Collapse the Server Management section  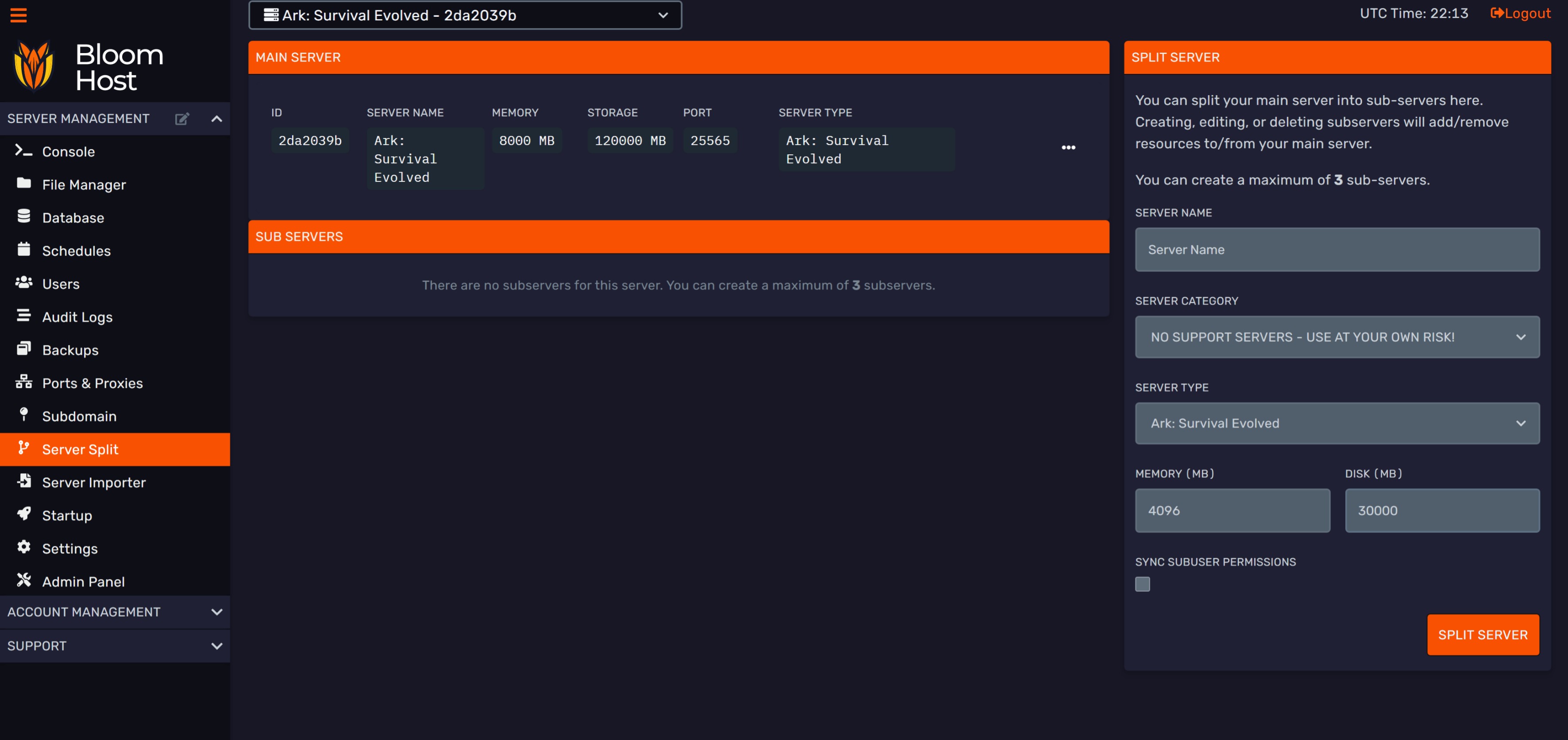[x=216, y=119]
